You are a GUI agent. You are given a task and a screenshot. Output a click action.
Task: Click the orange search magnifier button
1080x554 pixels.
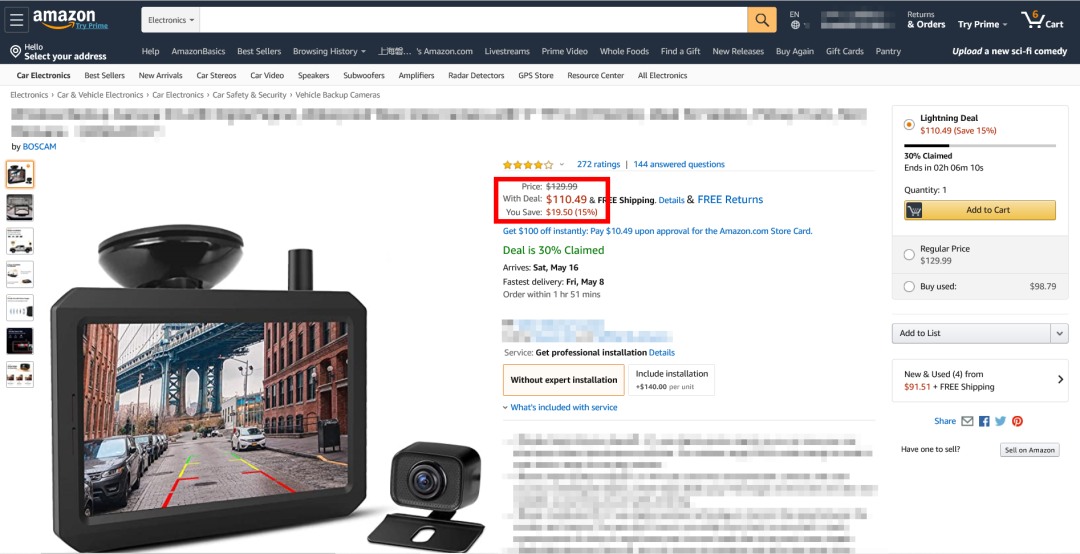tap(762, 20)
